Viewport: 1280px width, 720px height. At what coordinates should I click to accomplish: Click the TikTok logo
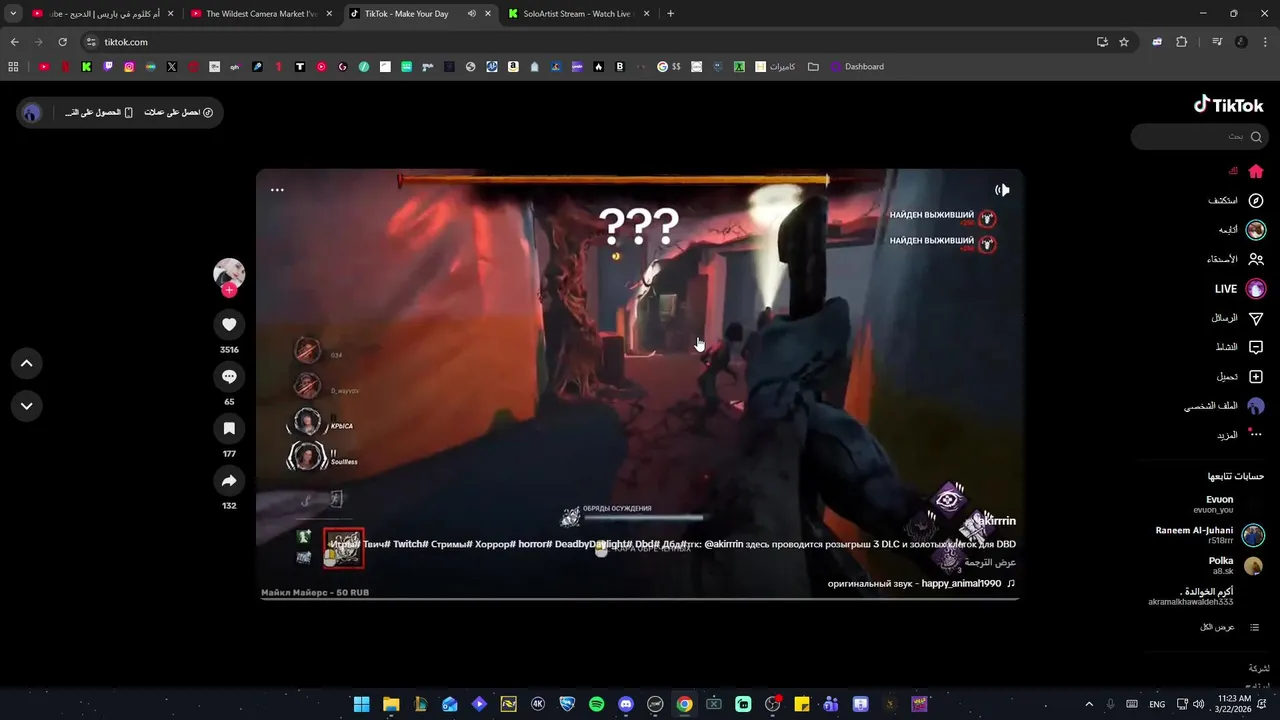1229,104
